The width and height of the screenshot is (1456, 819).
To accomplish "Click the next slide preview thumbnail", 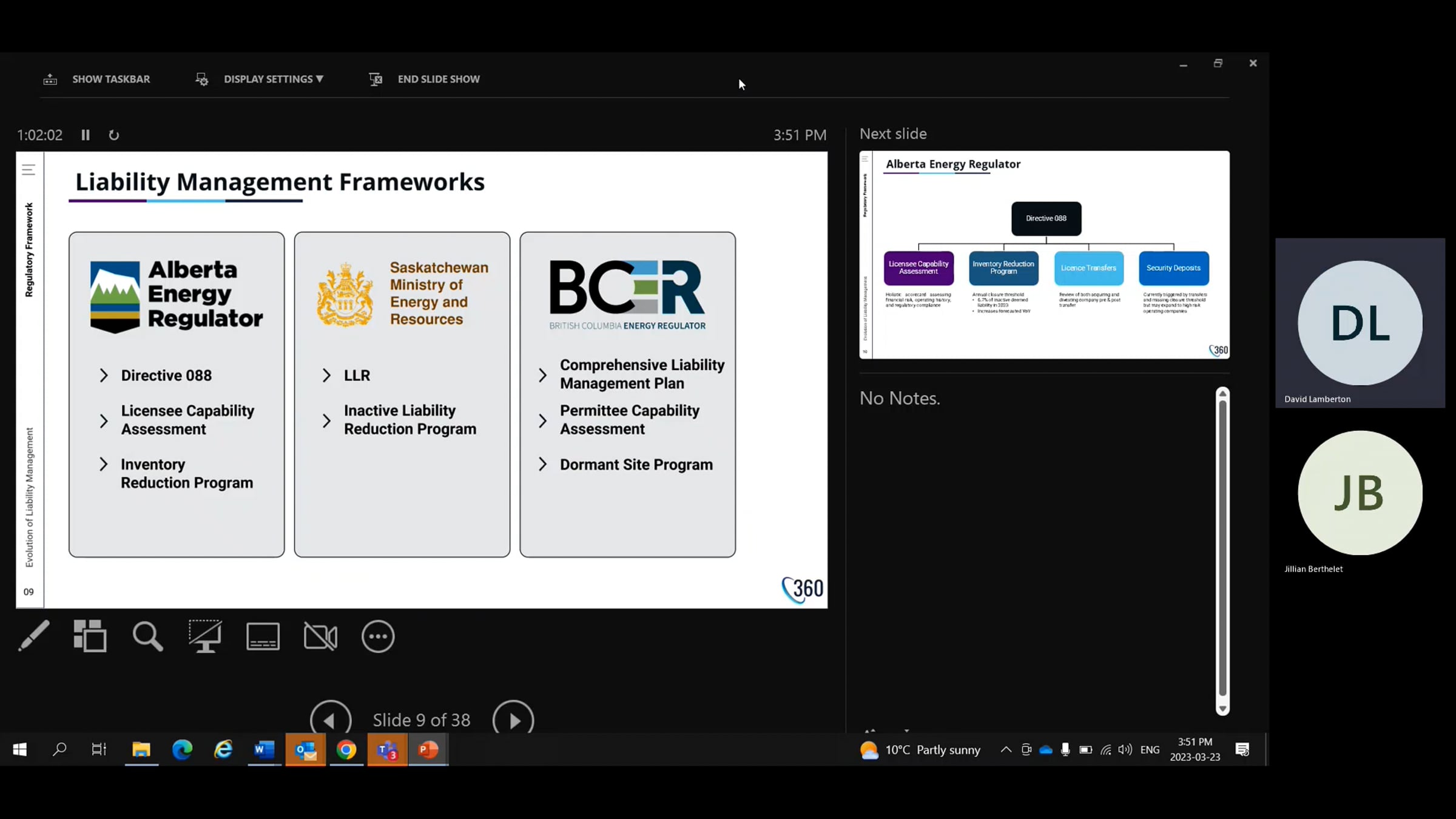I will (1044, 254).
